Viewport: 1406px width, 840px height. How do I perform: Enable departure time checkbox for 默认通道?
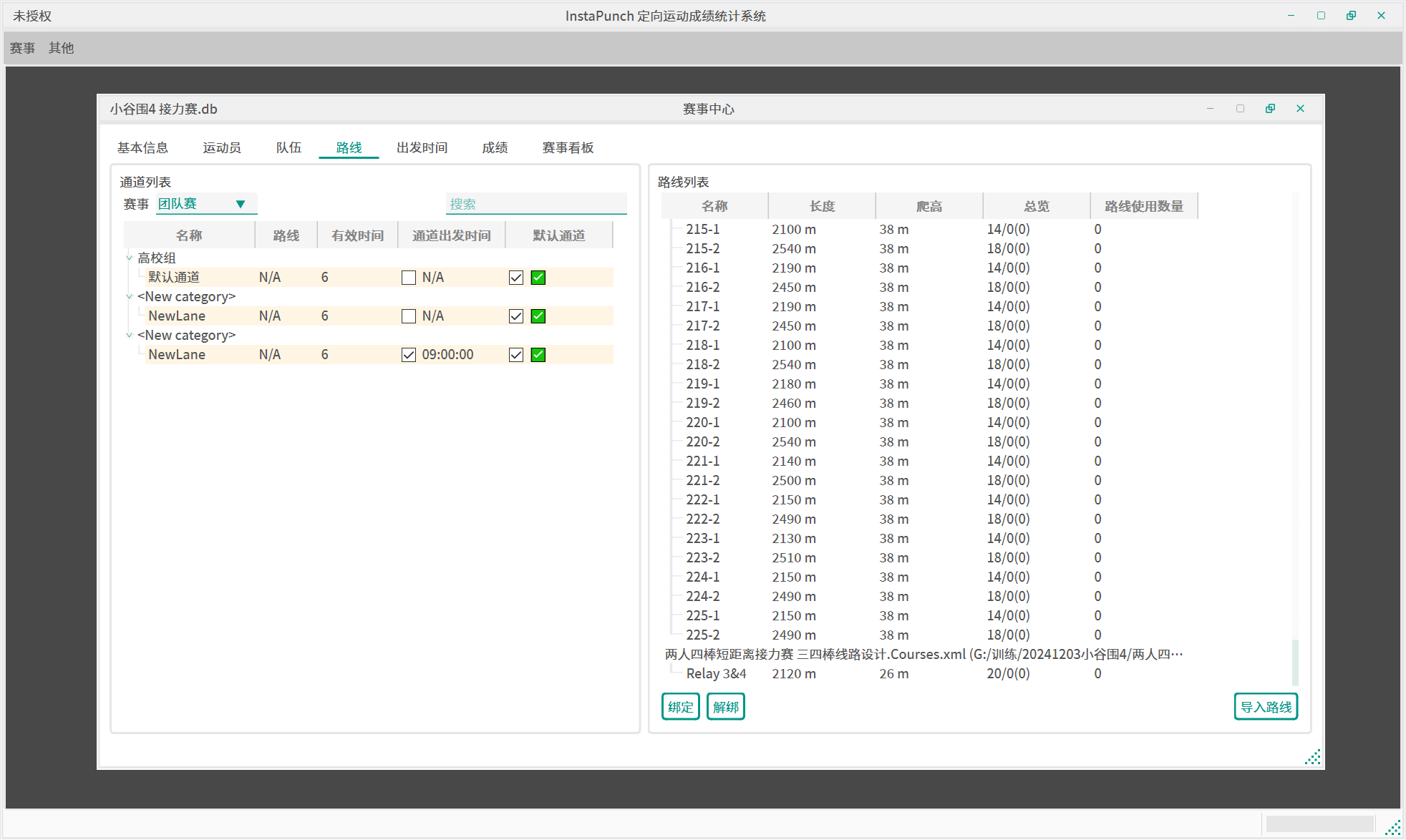(409, 278)
